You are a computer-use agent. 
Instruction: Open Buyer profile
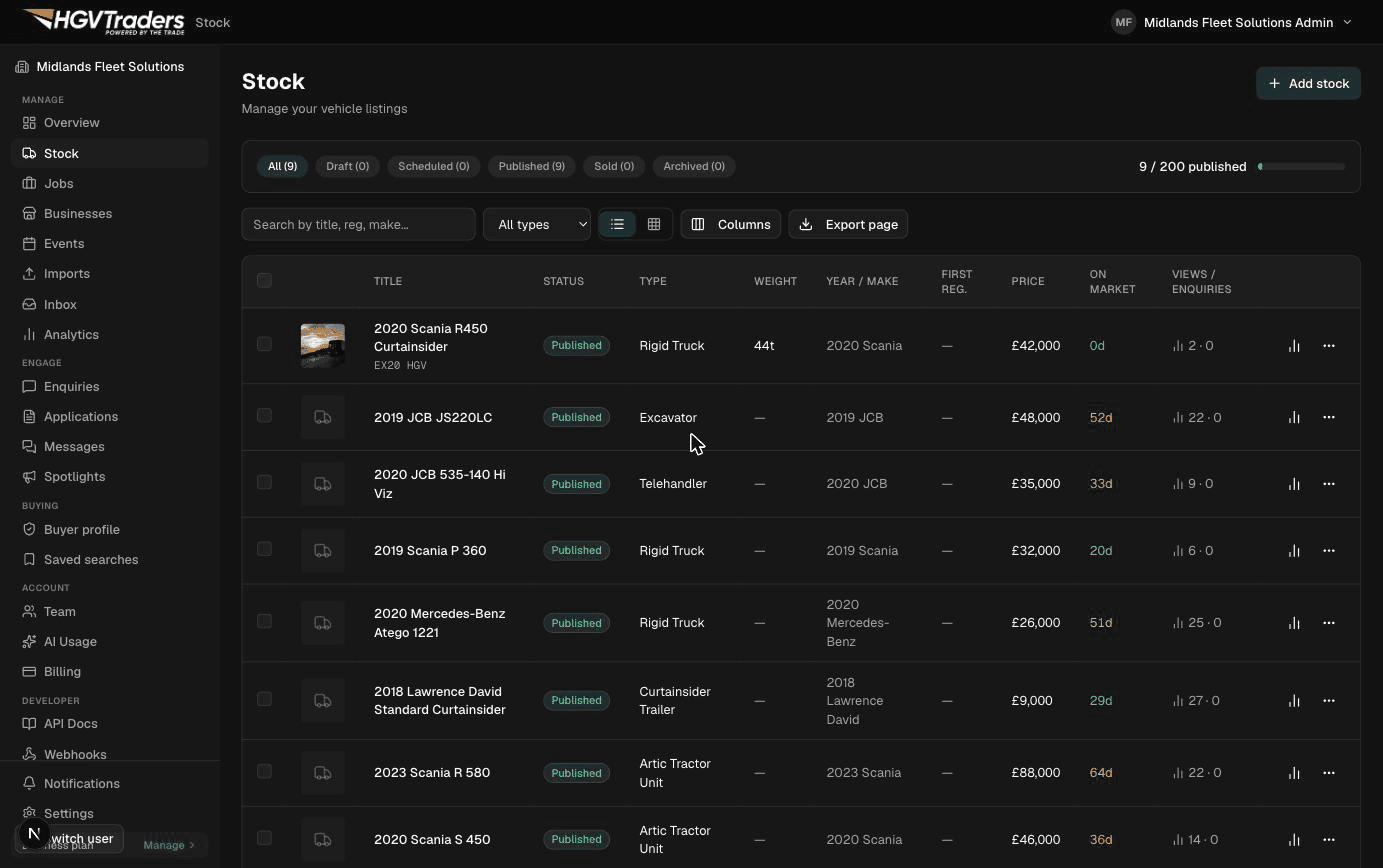coord(110,529)
